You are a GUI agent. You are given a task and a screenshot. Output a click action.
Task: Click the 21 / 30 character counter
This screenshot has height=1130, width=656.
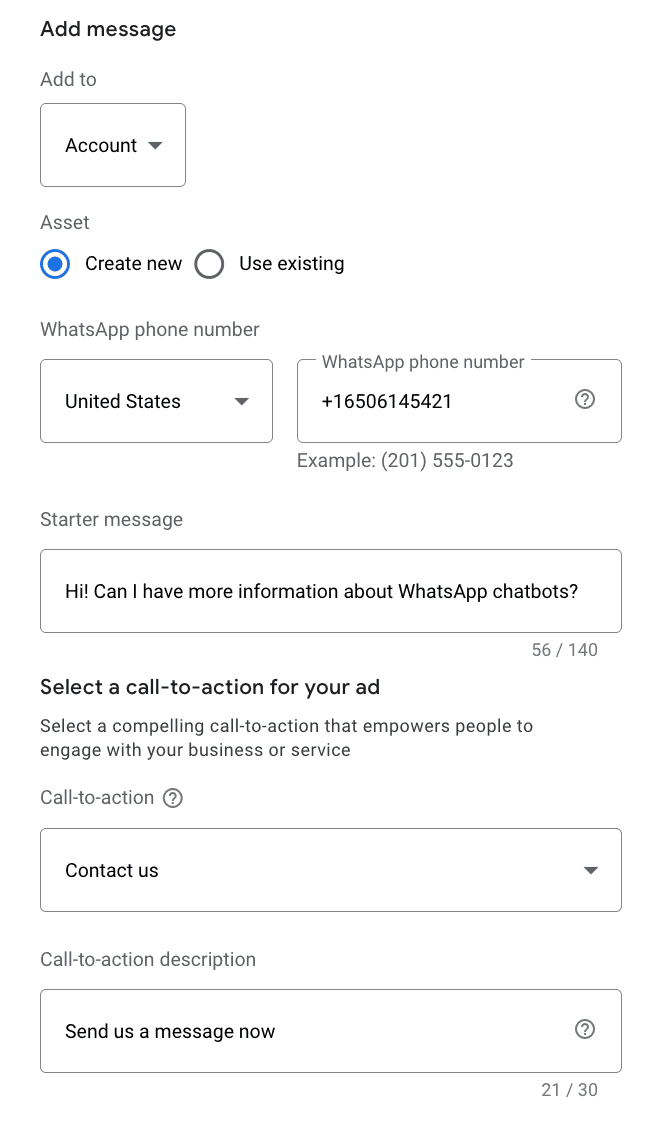pyautogui.click(x=569, y=1090)
